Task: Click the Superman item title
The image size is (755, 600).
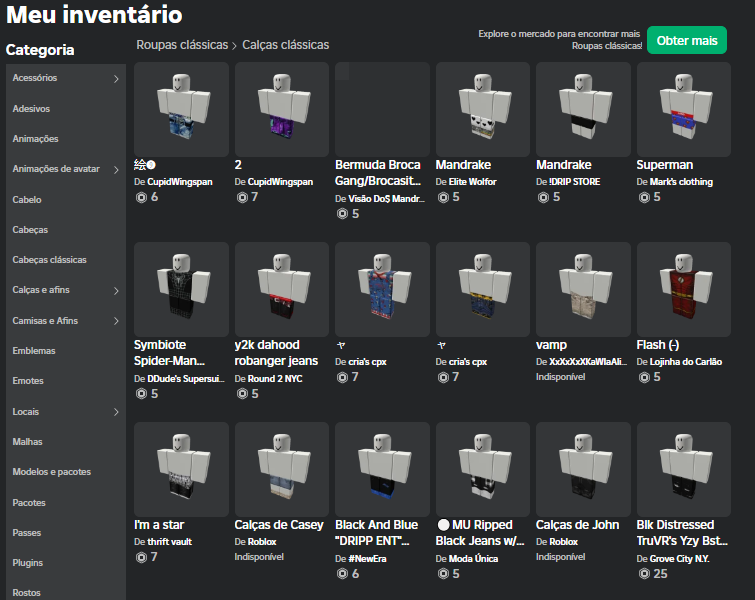Action: click(664, 165)
